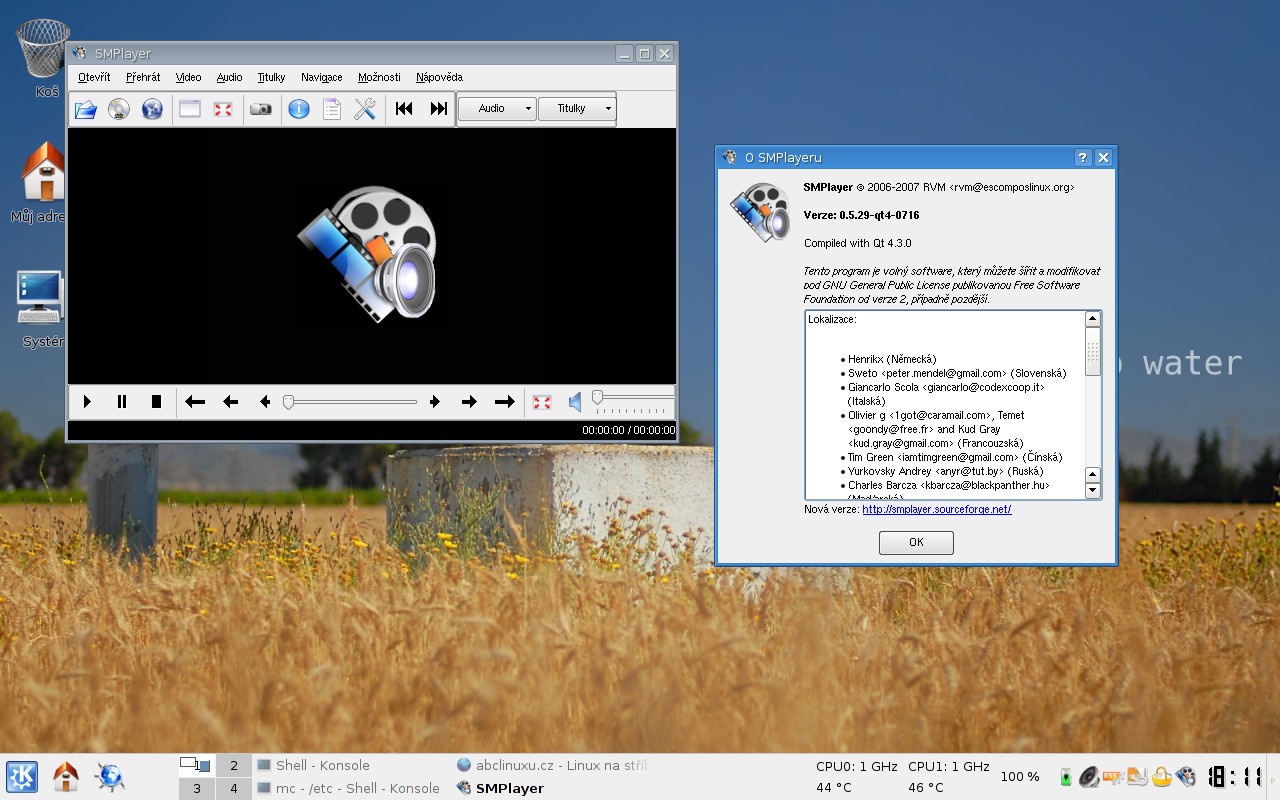This screenshot has width=1280, height=800.
Task: Mute audio with the speaker icon
Action: point(576,402)
